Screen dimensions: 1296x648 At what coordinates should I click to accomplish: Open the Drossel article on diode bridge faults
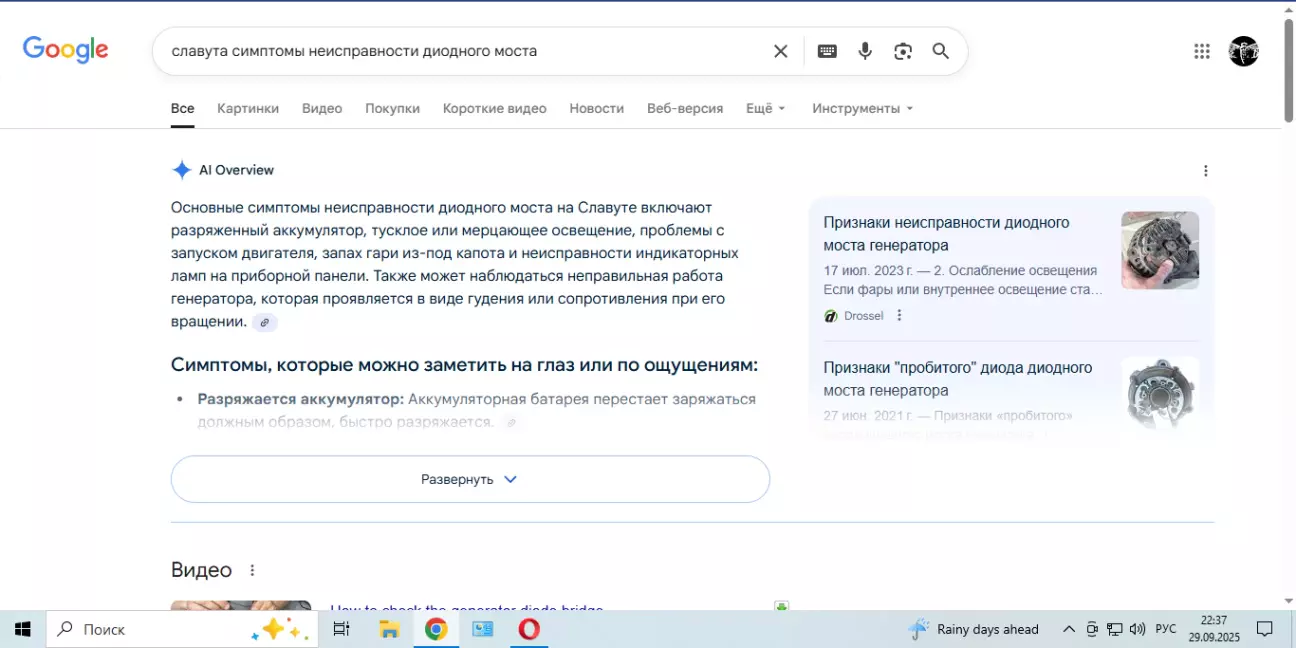946,234
